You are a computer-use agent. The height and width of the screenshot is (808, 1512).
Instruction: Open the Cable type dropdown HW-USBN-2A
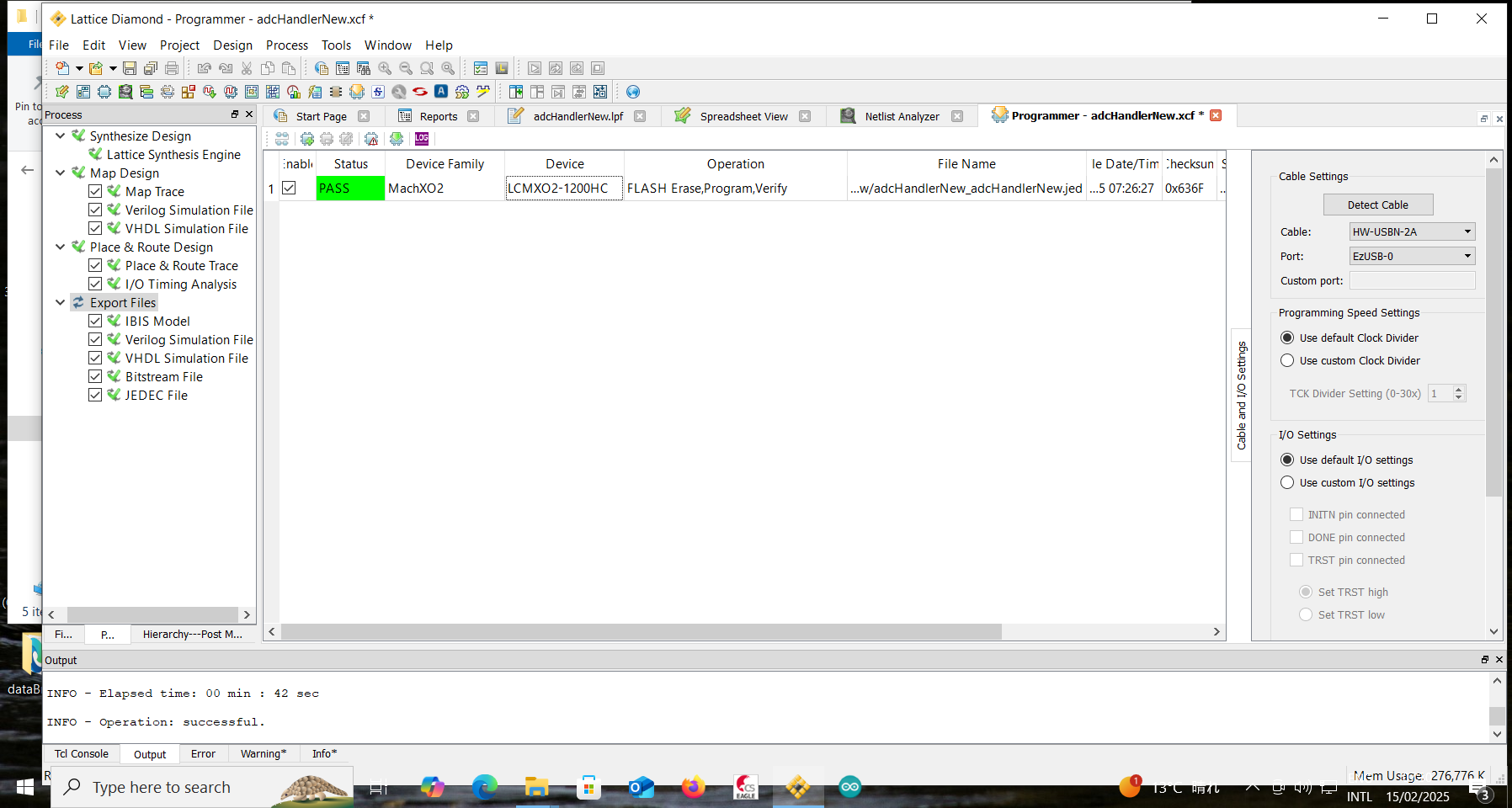coord(1412,231)
